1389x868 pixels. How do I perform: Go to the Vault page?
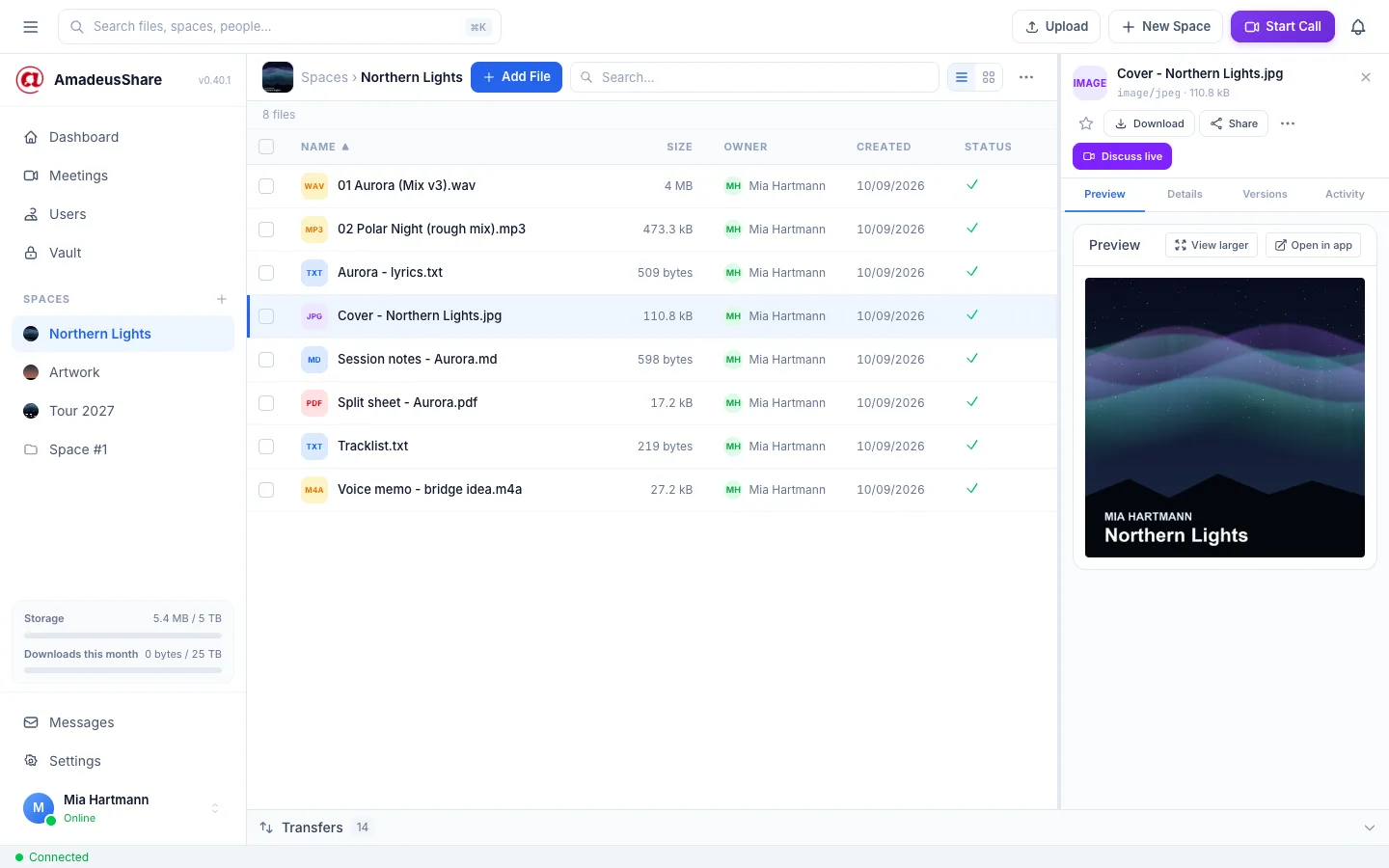(123, 253)
